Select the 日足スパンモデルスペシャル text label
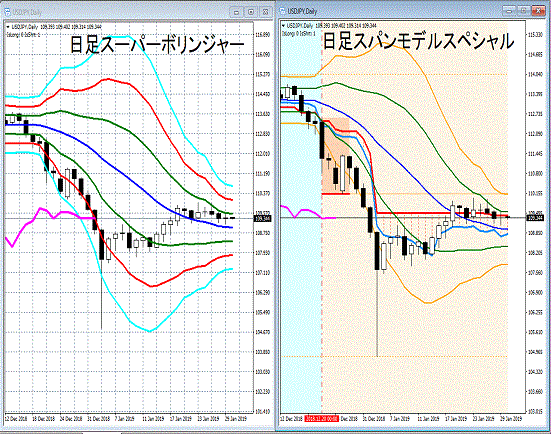551x434 pixels. [418, 41]
